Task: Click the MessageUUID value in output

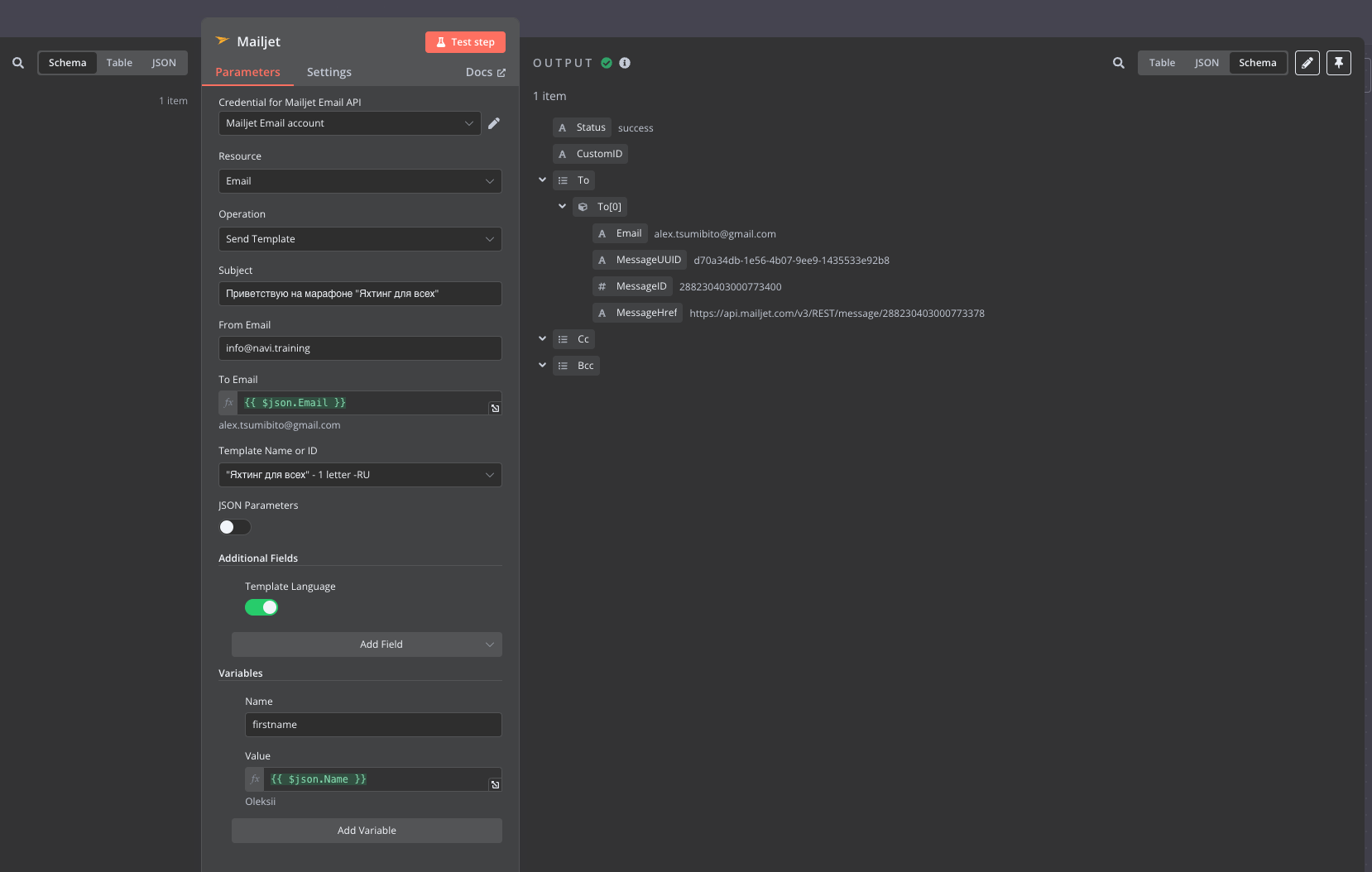Action: click(791, 261)
